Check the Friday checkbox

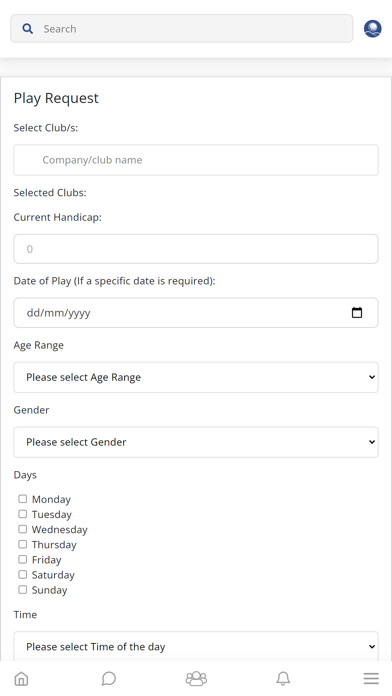click(23, 559)
